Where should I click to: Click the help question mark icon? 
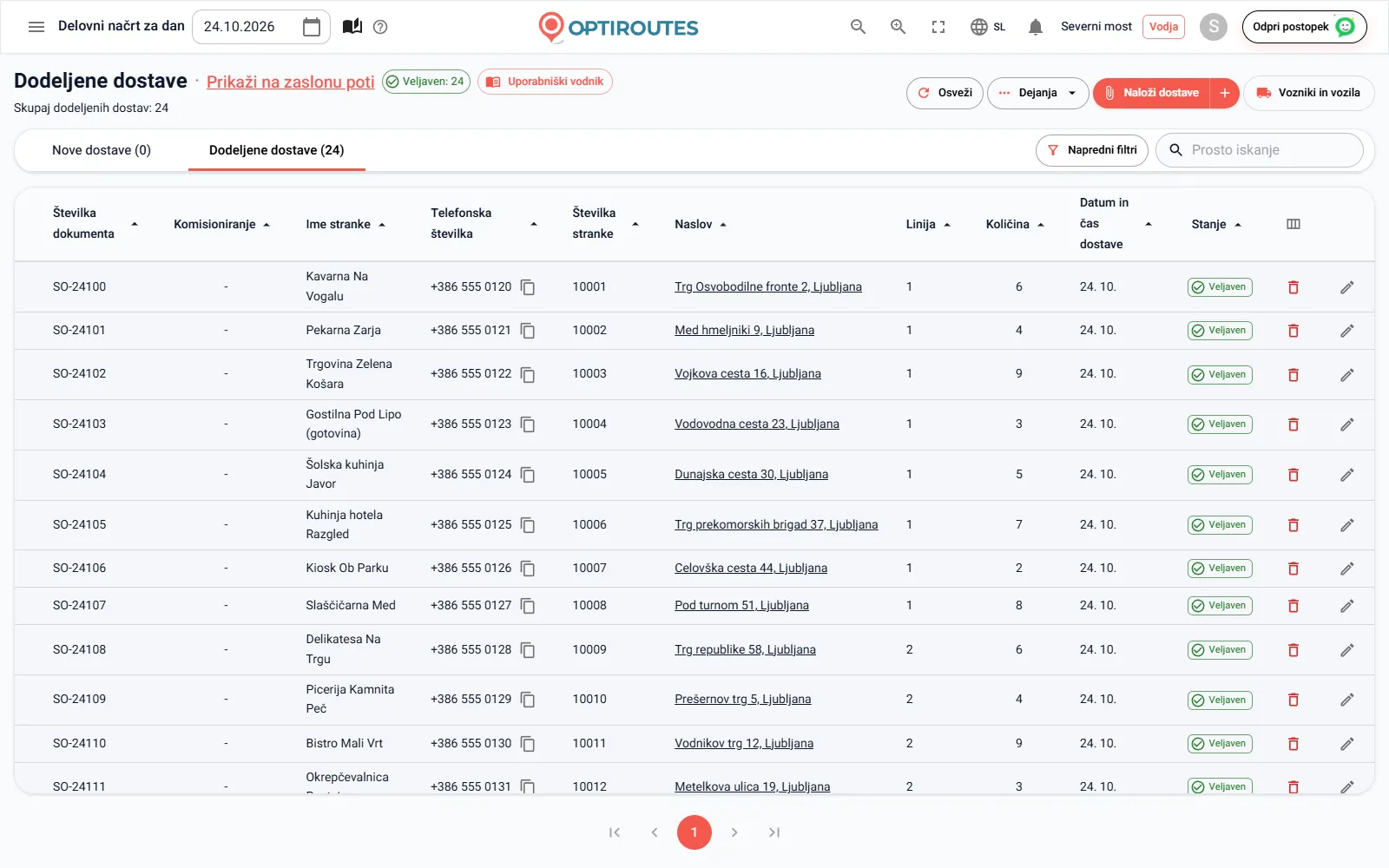[x=380, y=27]
